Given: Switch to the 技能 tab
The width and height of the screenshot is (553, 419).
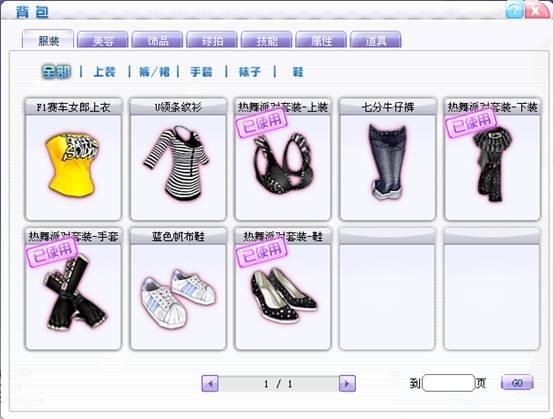Looking at the screenshot, I should point(267,40).
